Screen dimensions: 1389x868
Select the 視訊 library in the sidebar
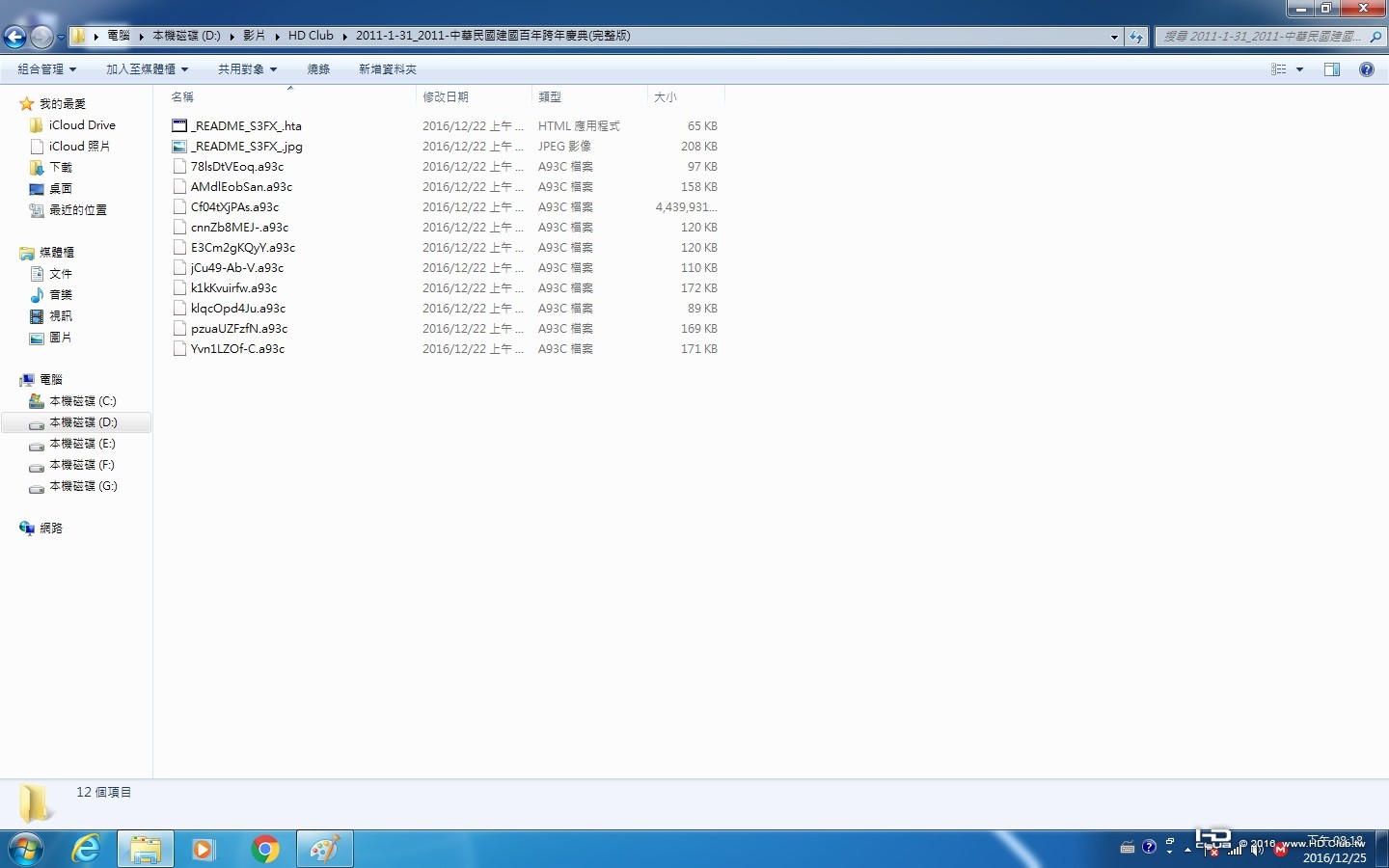point(61,316)
